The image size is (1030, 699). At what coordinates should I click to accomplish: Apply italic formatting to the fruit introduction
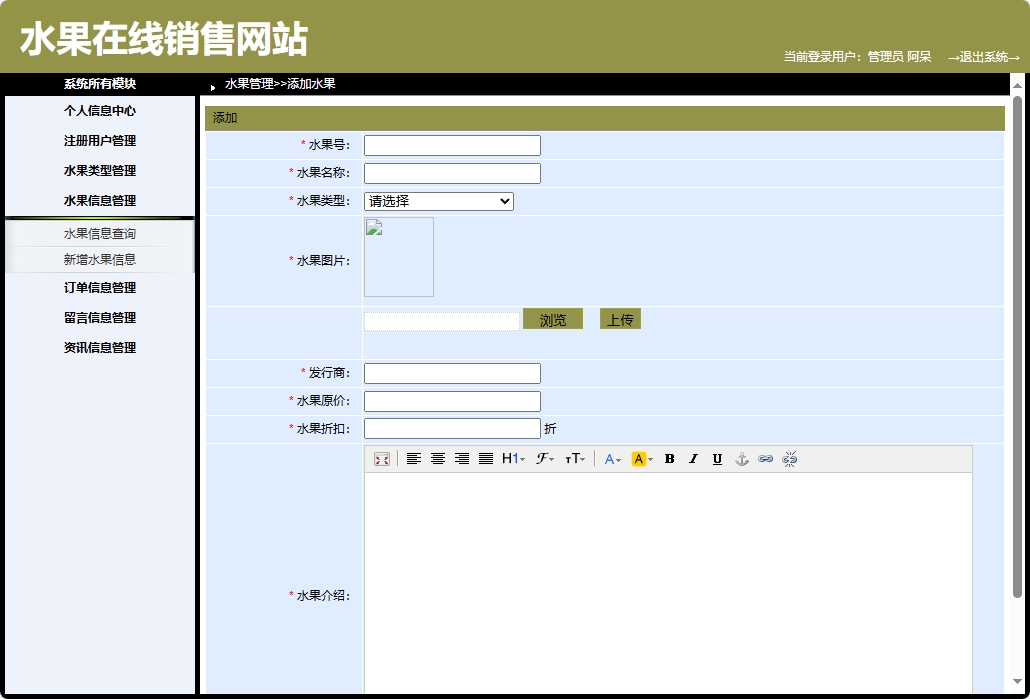tap(693, 459)
